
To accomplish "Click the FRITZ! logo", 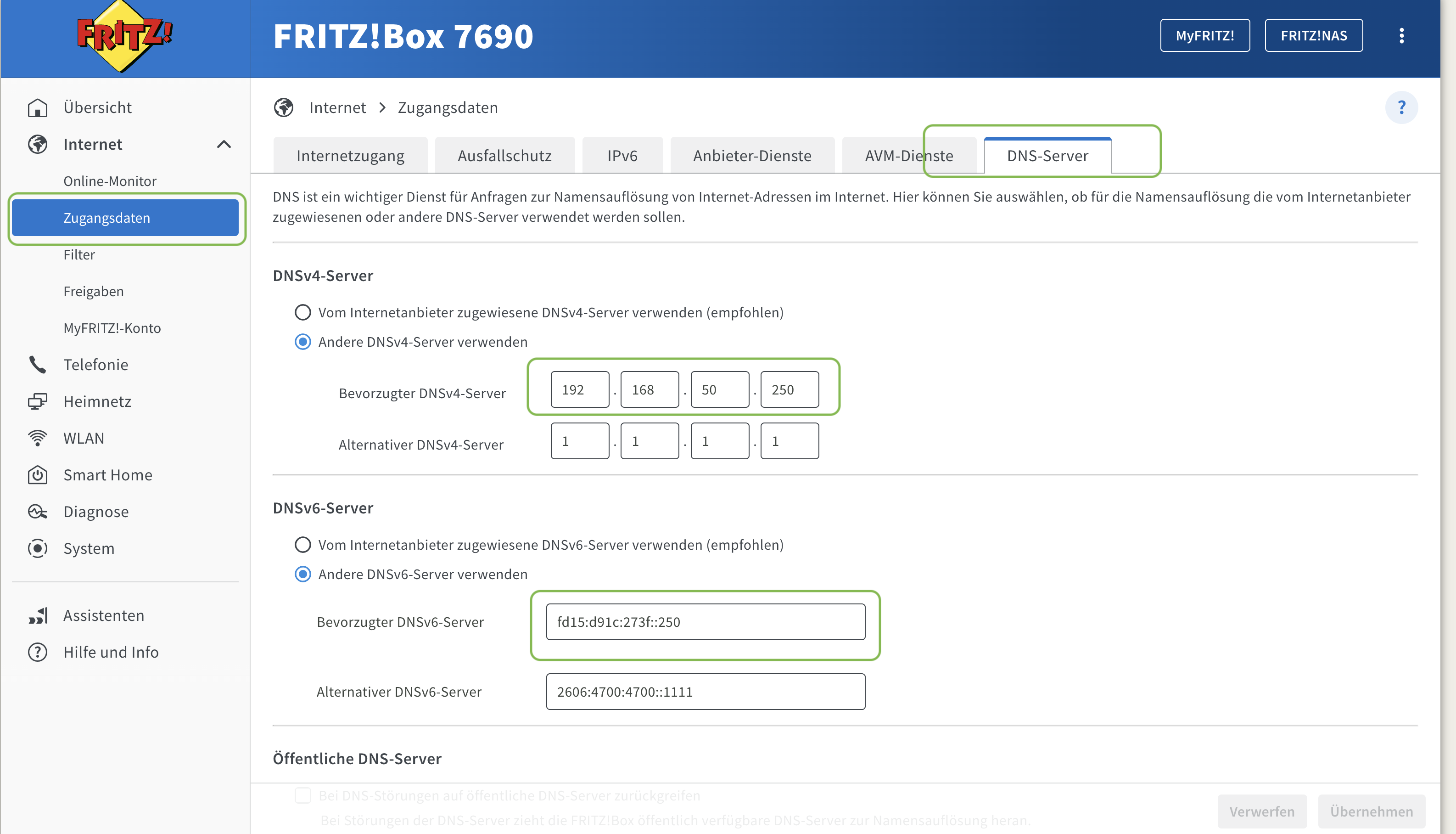I will point(124,37).
